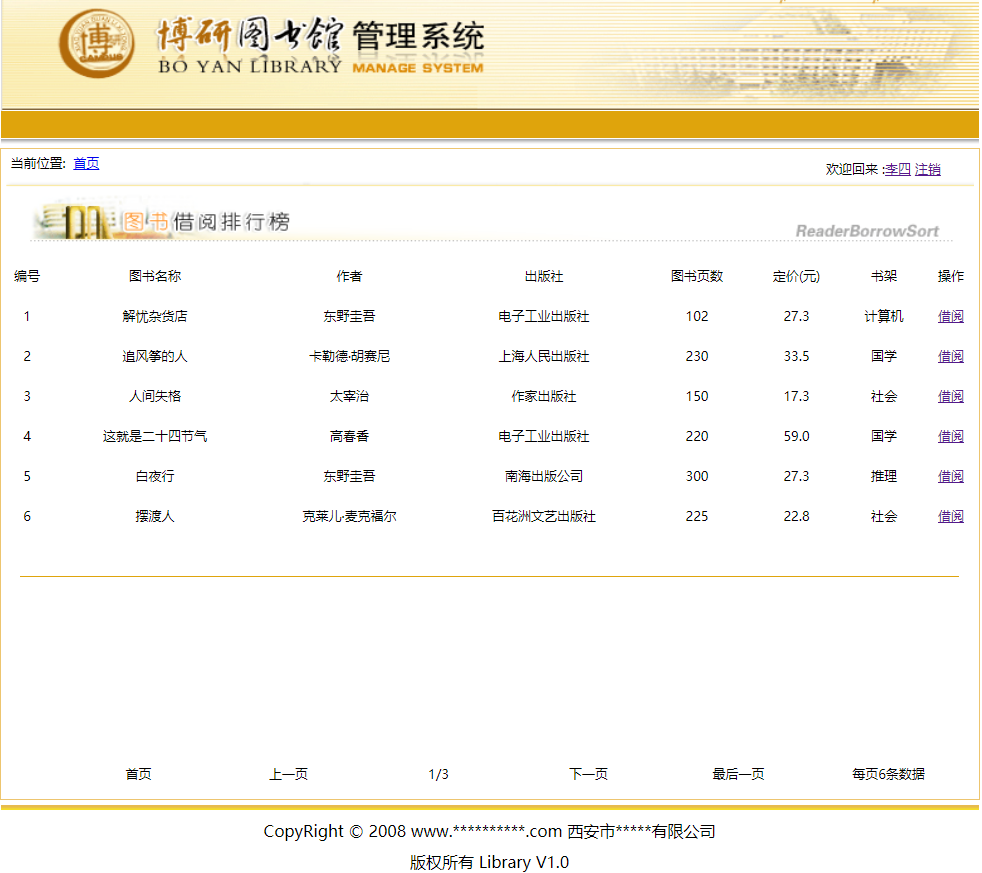Click the 图书名称 column header

(x=155, y=276)
